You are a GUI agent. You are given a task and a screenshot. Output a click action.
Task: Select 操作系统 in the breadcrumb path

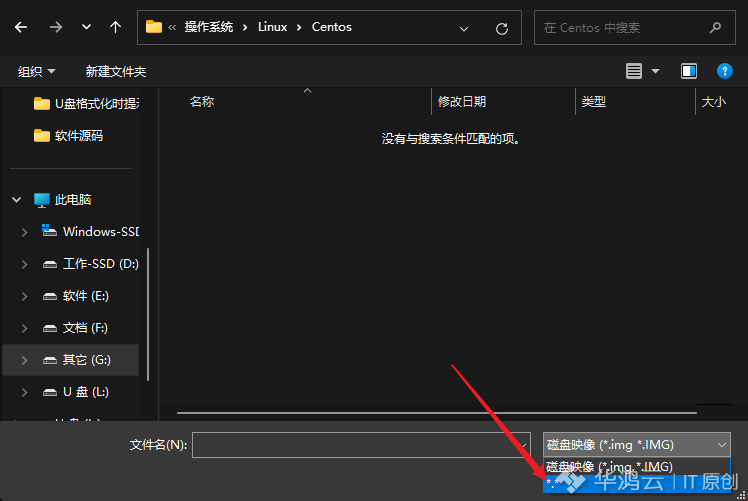coord(209,27)
